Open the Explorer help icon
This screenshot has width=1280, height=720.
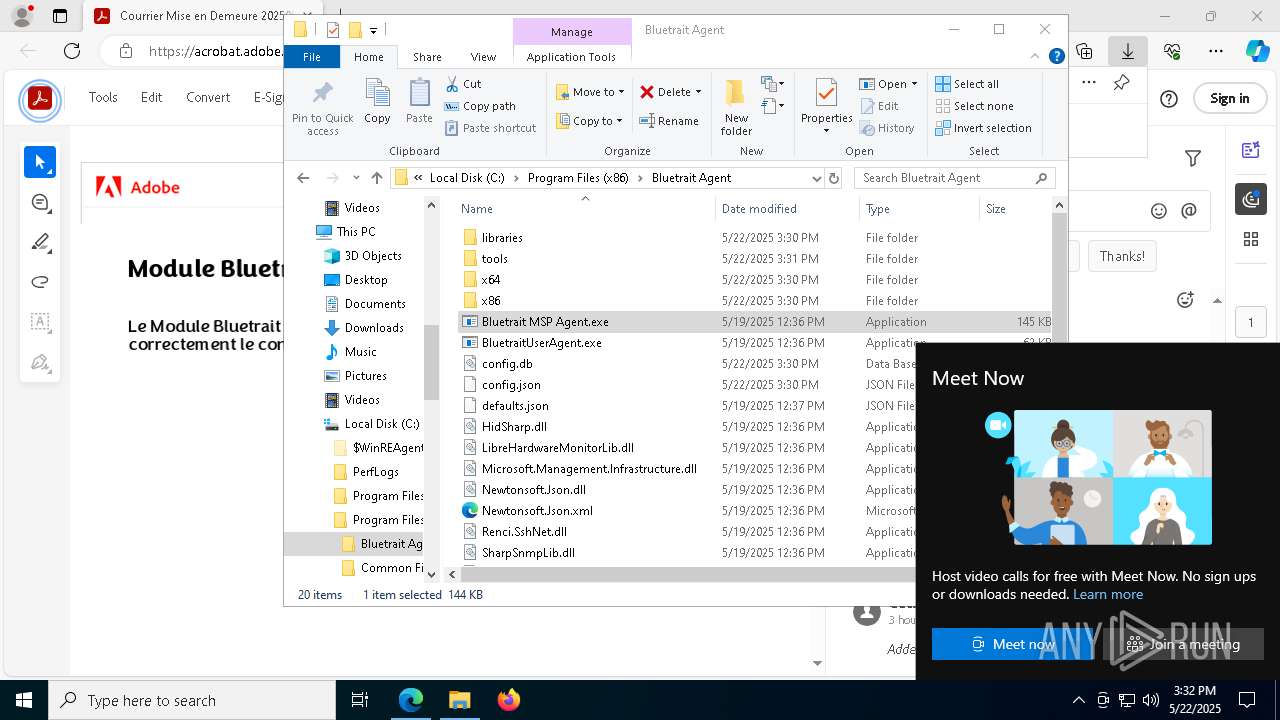pos(1056,57)
